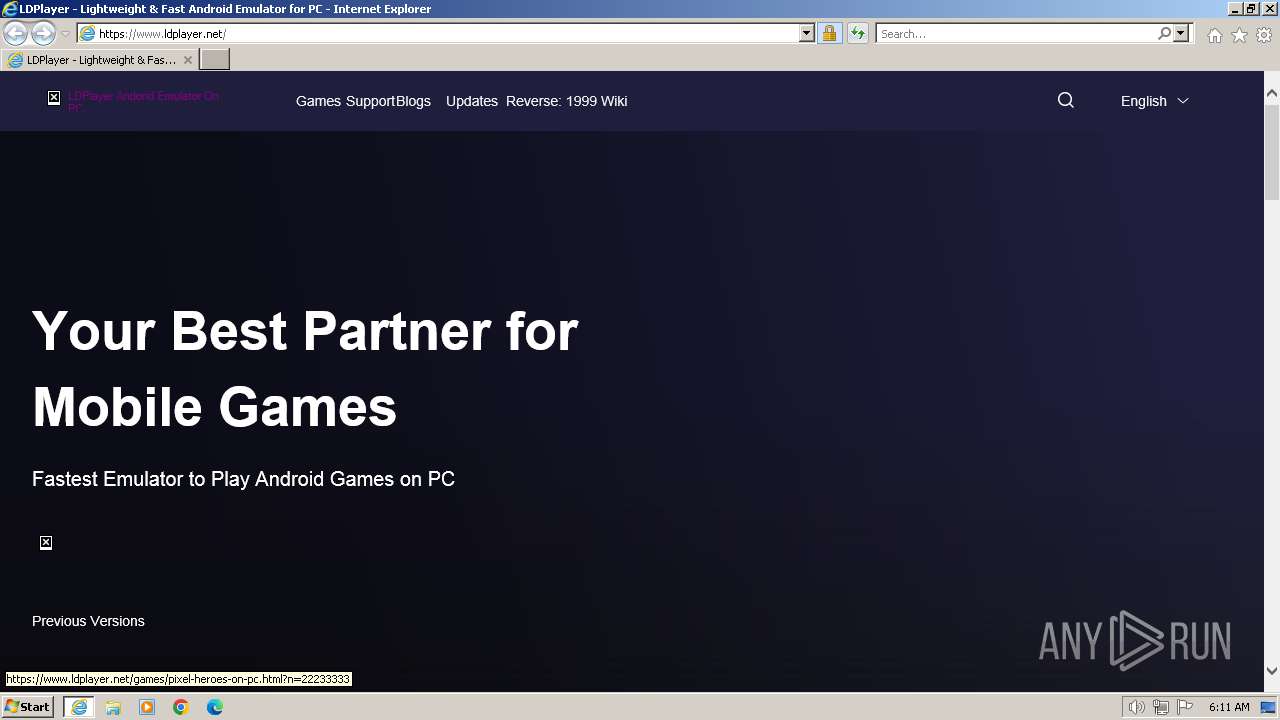Open the Home page icon
The height and width of the screenshot is (720, 1280).
coord(1214,35)
